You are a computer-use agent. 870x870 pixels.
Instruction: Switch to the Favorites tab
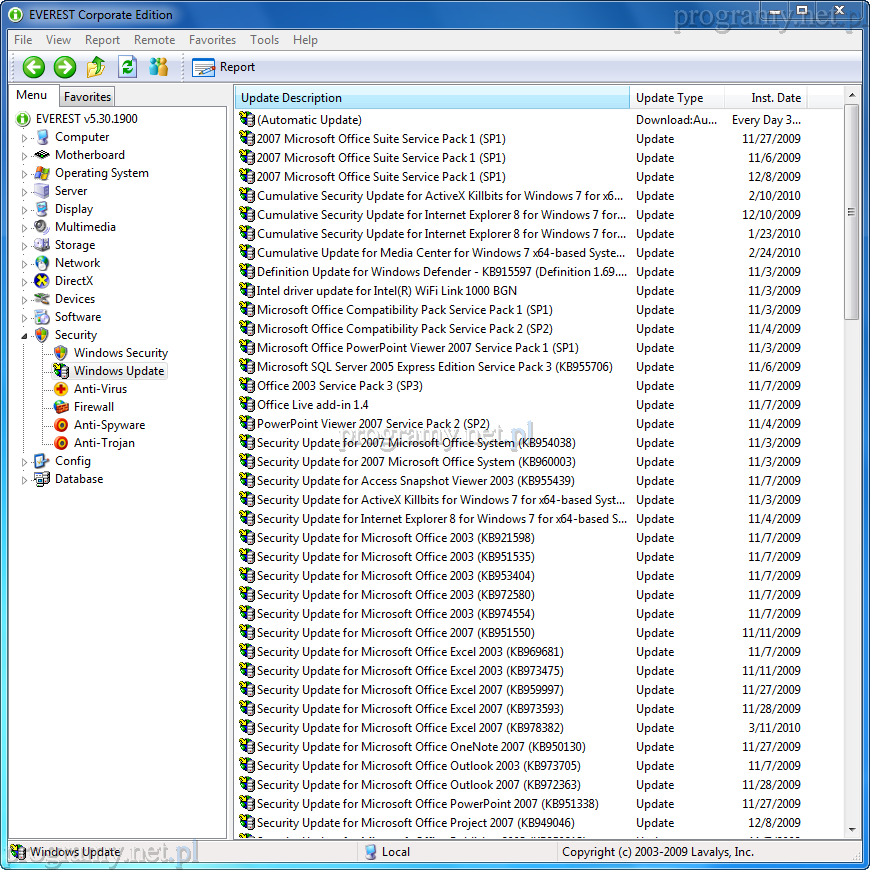tap(87, 97)
